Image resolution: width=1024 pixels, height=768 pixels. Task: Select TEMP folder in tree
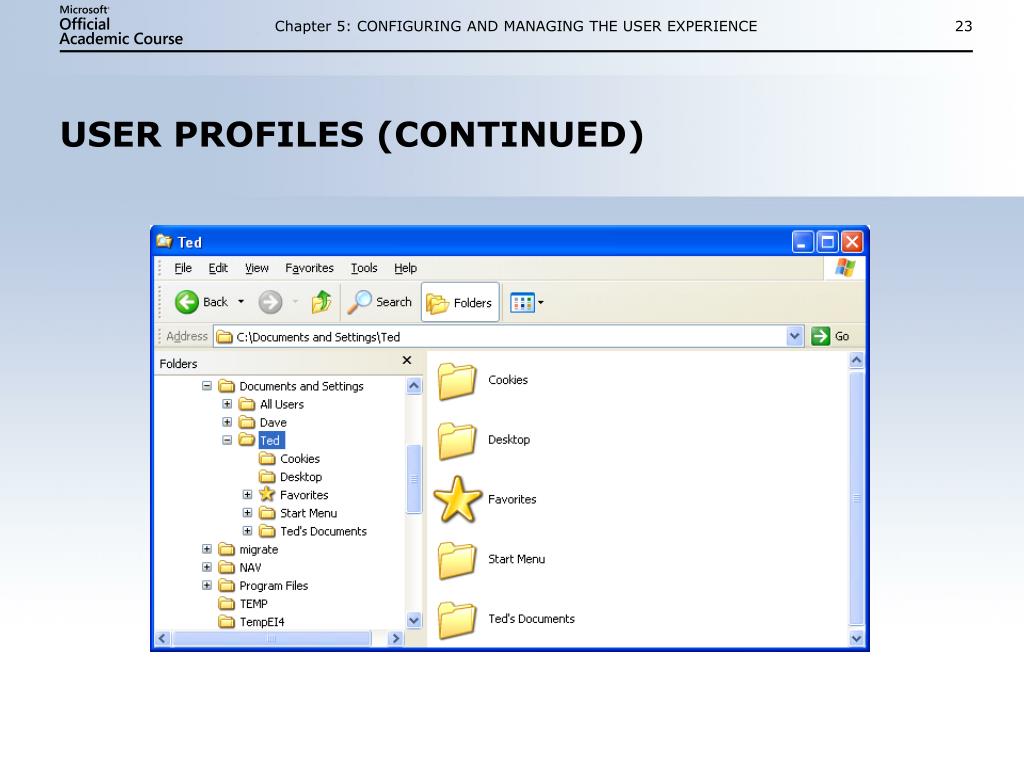(x=243, y=604)
